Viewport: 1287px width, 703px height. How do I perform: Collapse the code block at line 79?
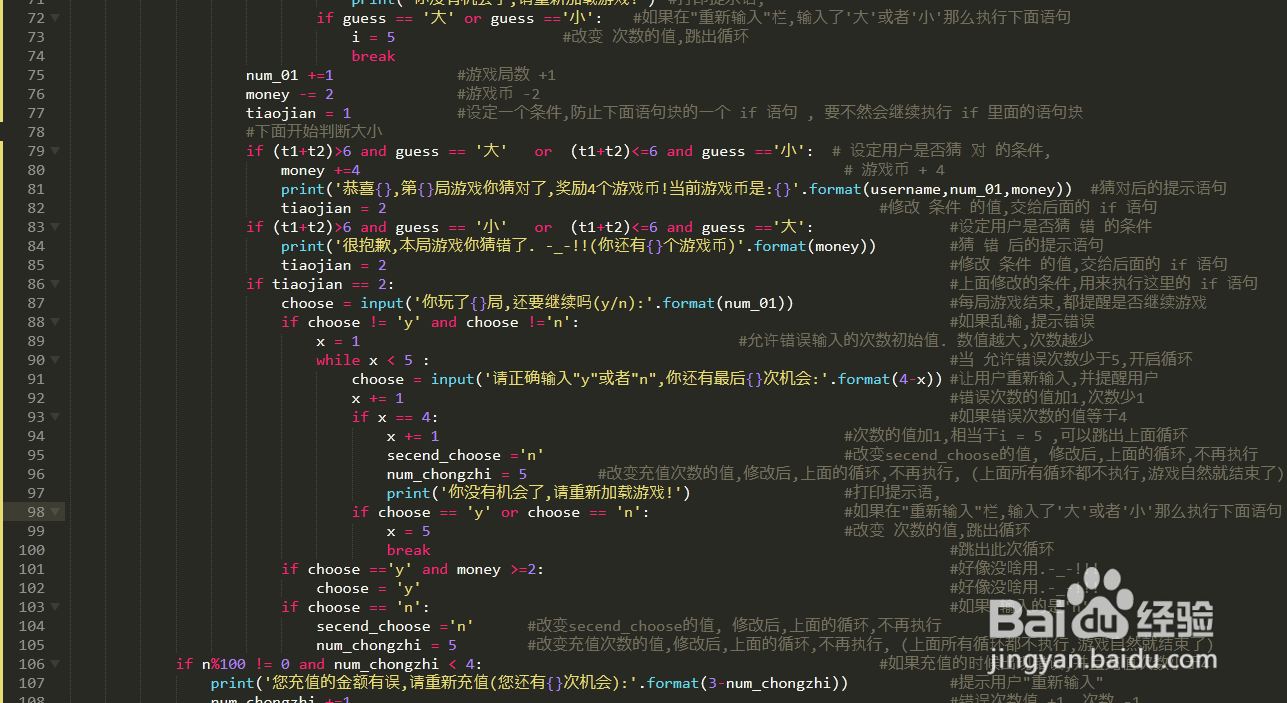(x=55, y=152)
